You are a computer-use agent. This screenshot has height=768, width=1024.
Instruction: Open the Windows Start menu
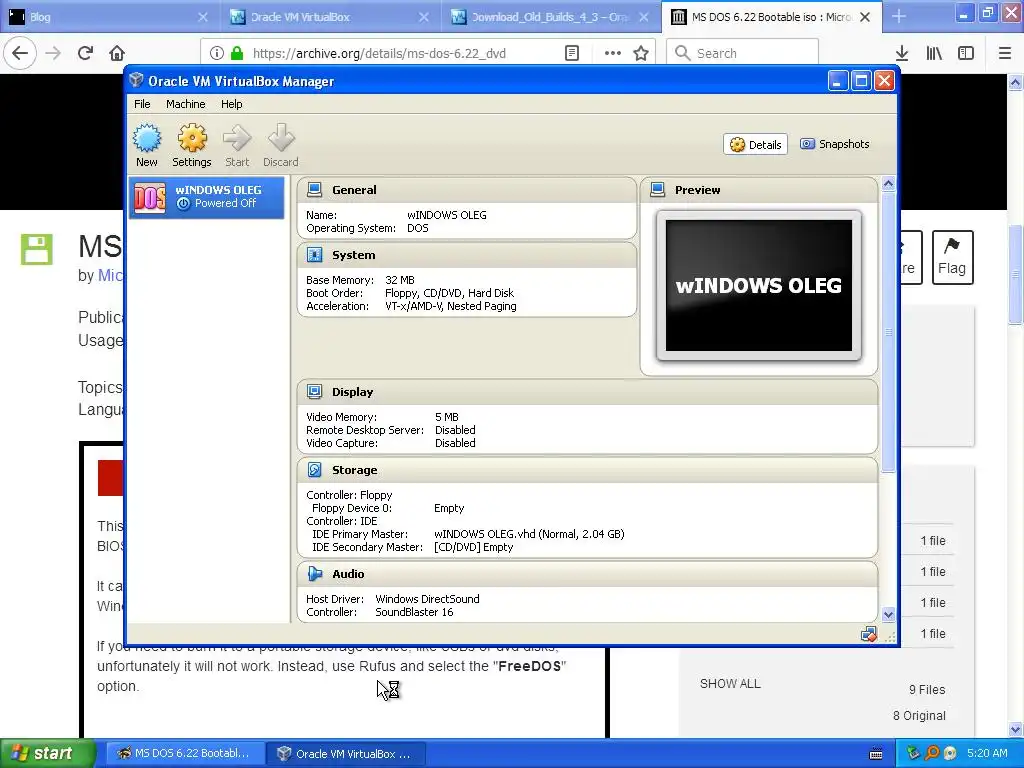pyautogui.click(x=48, y=754)
